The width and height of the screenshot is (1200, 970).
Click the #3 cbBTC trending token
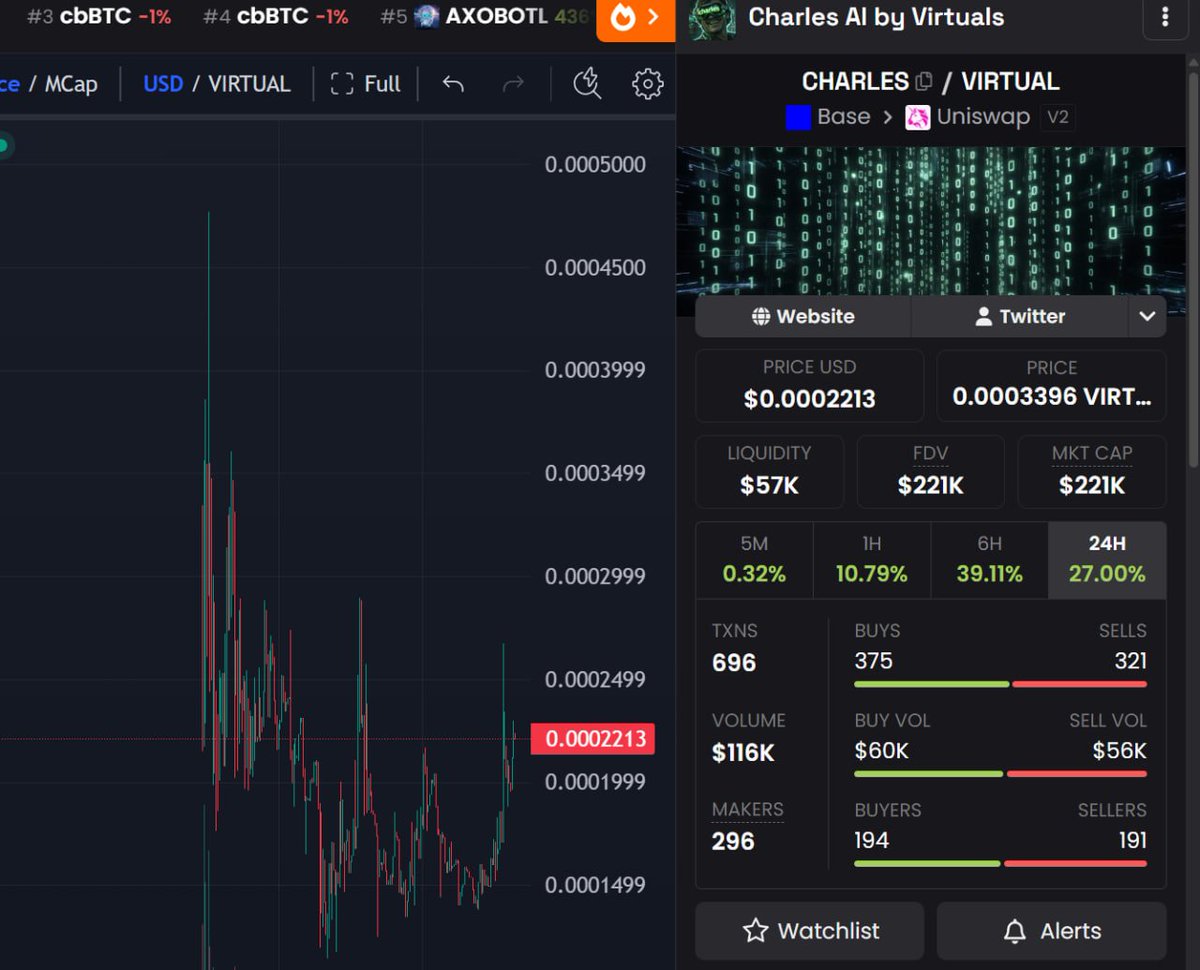99,17
